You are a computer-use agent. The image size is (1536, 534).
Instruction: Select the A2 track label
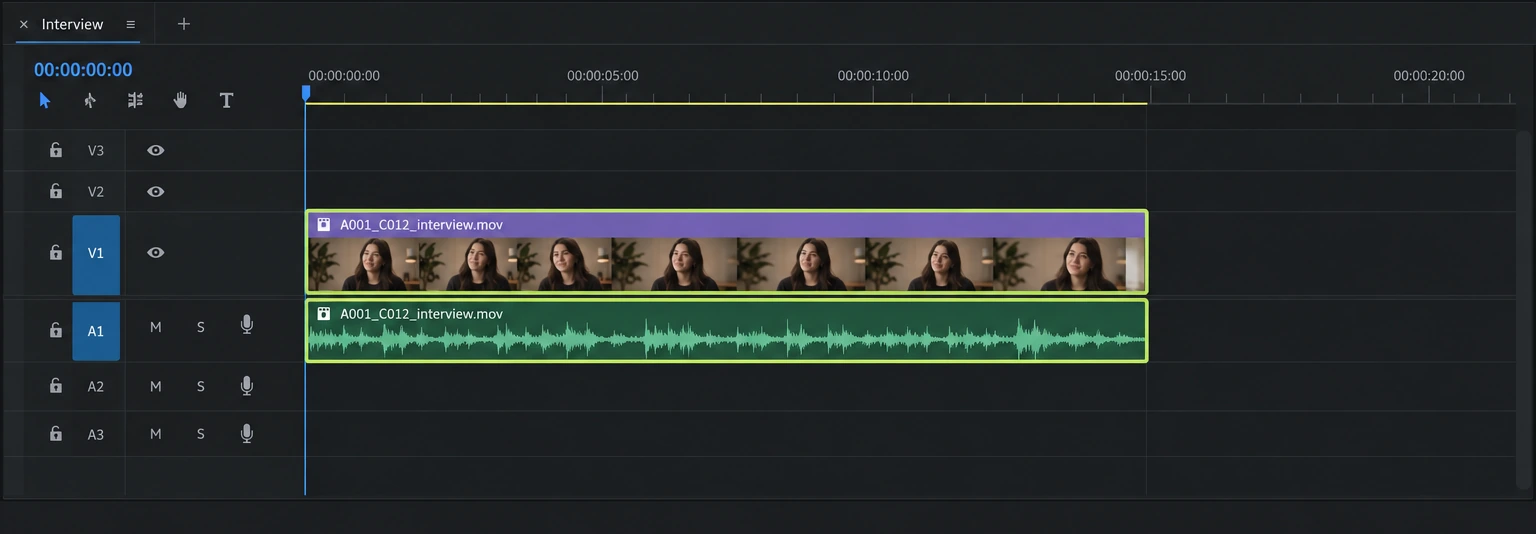(x=96, y=386)
